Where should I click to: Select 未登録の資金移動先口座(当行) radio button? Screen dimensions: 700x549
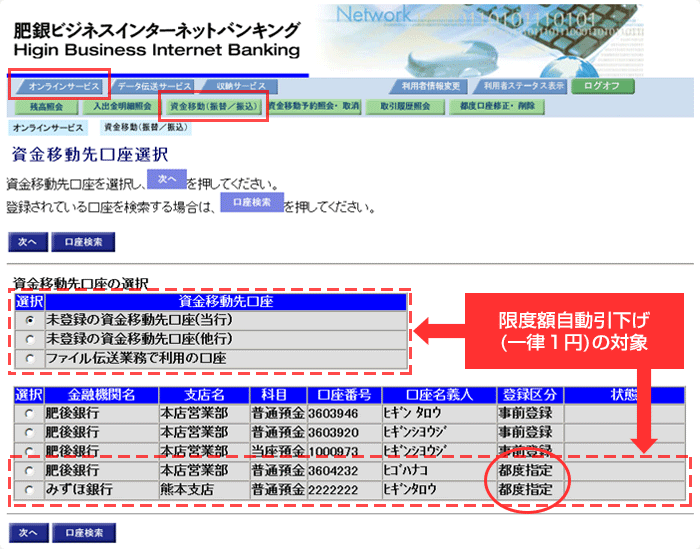[30, 320]
